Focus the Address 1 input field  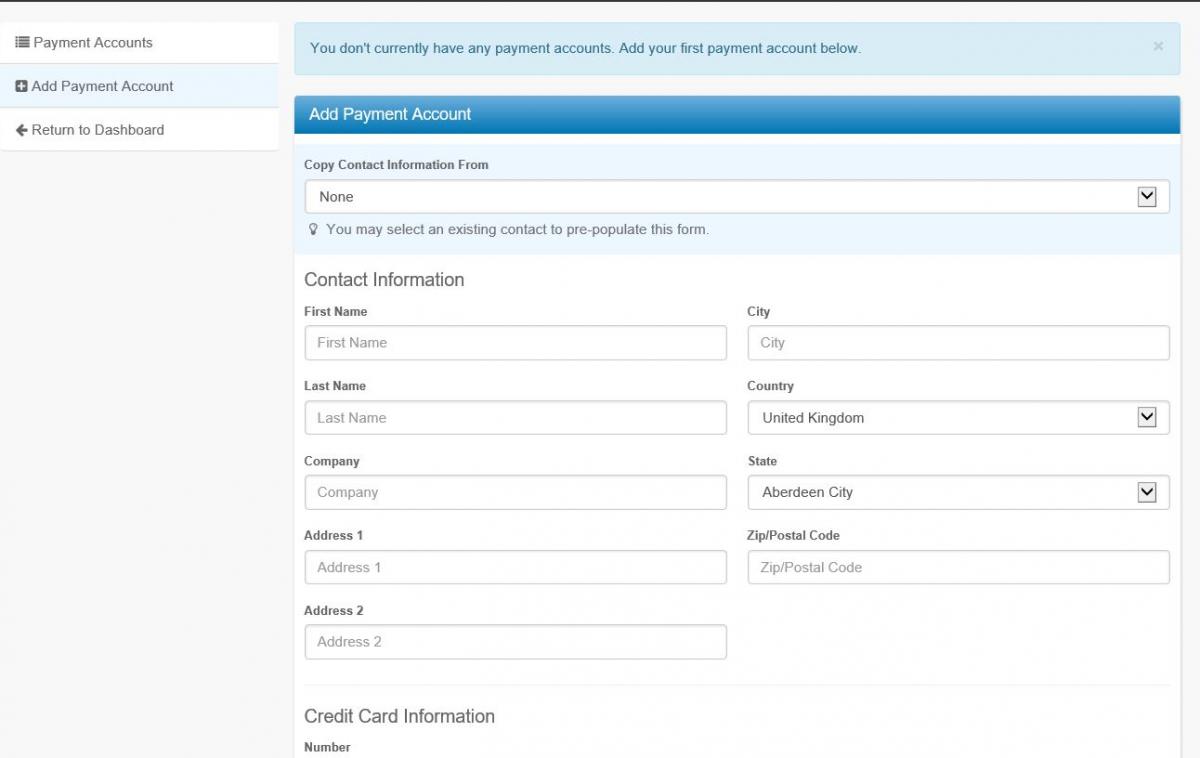pyautogui.click(x=516, y=567)
